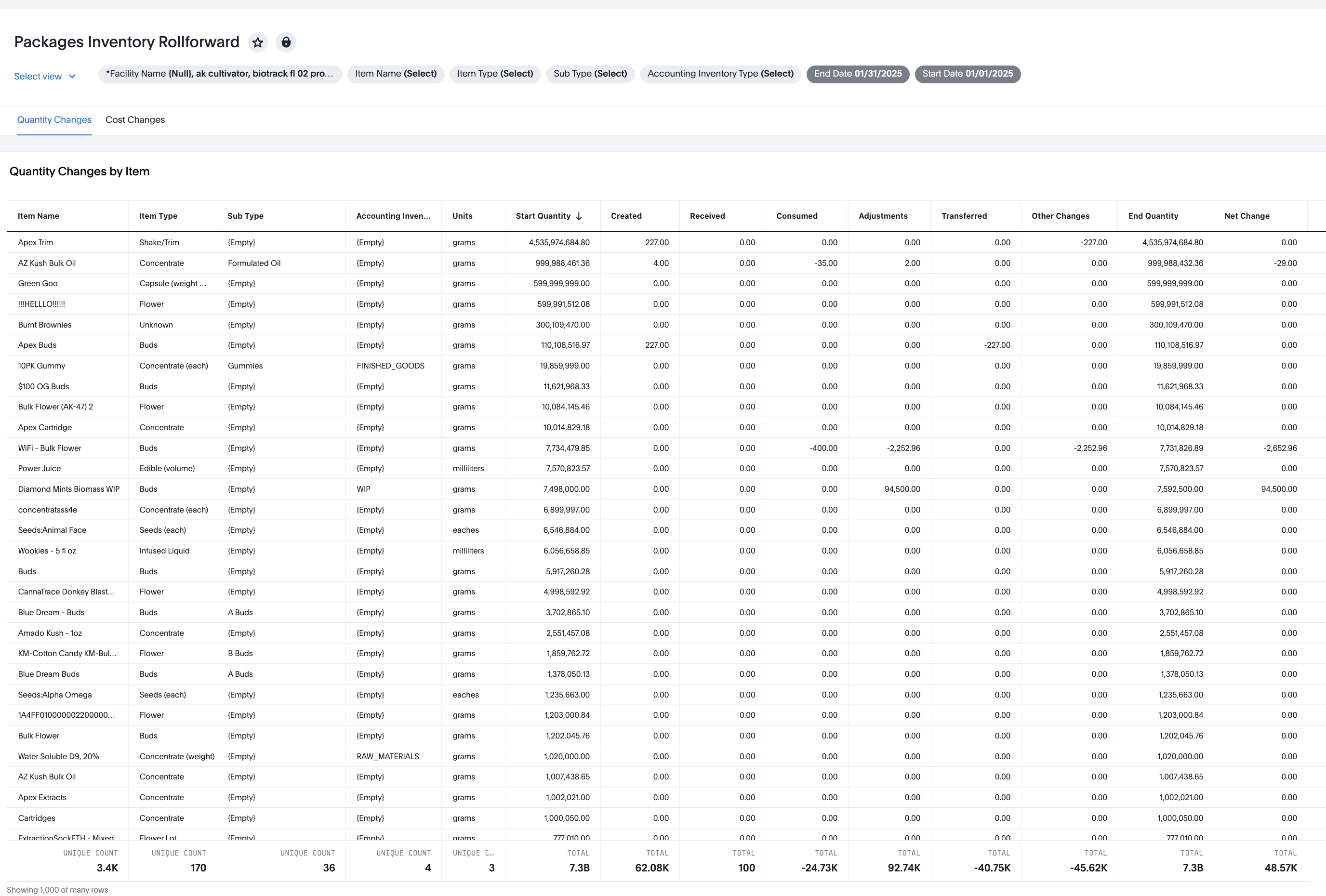This screenshot has height=896, width=1326.
Task: Open the Sub Type filter chip
Action: click(590, 74)
